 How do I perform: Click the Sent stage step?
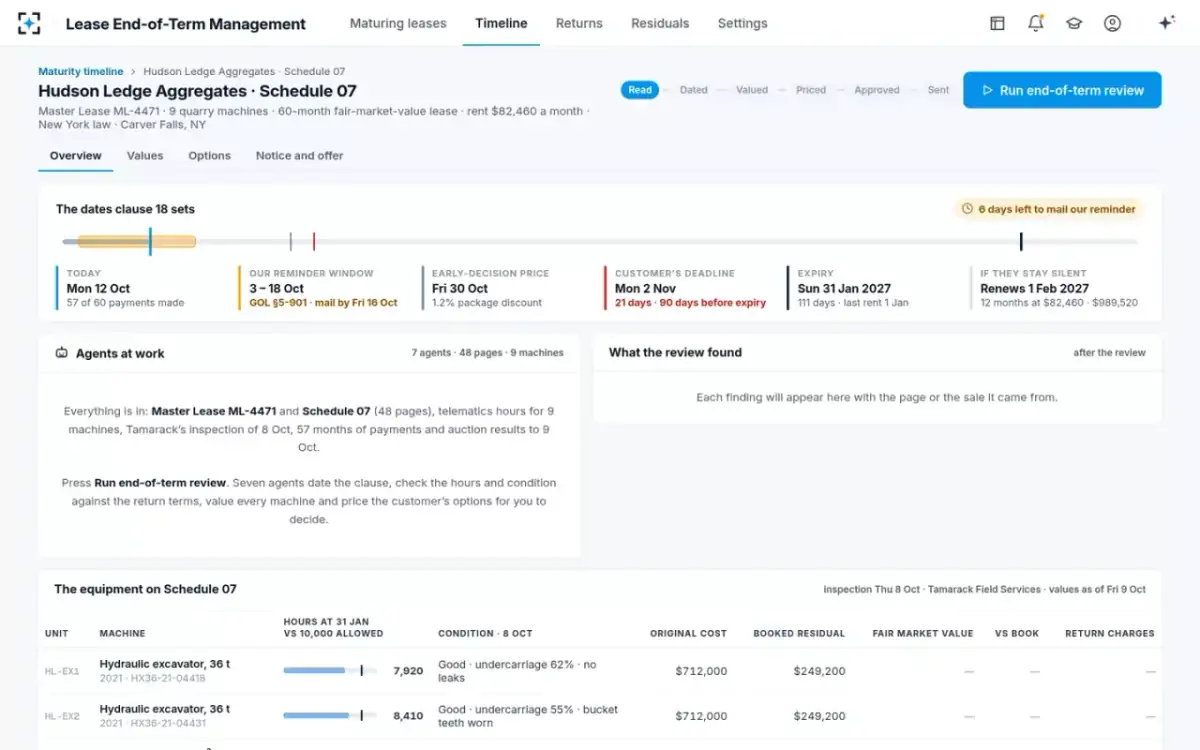[x=938, y=90]
